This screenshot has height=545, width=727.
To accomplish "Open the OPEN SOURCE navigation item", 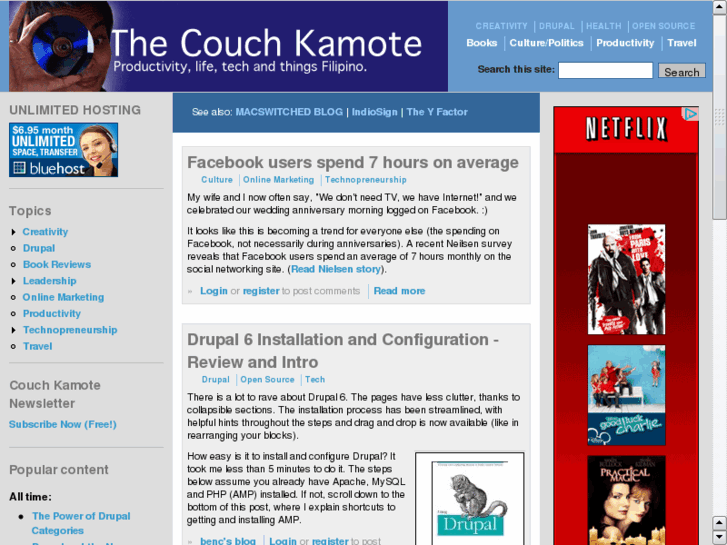I will (663, 26).
